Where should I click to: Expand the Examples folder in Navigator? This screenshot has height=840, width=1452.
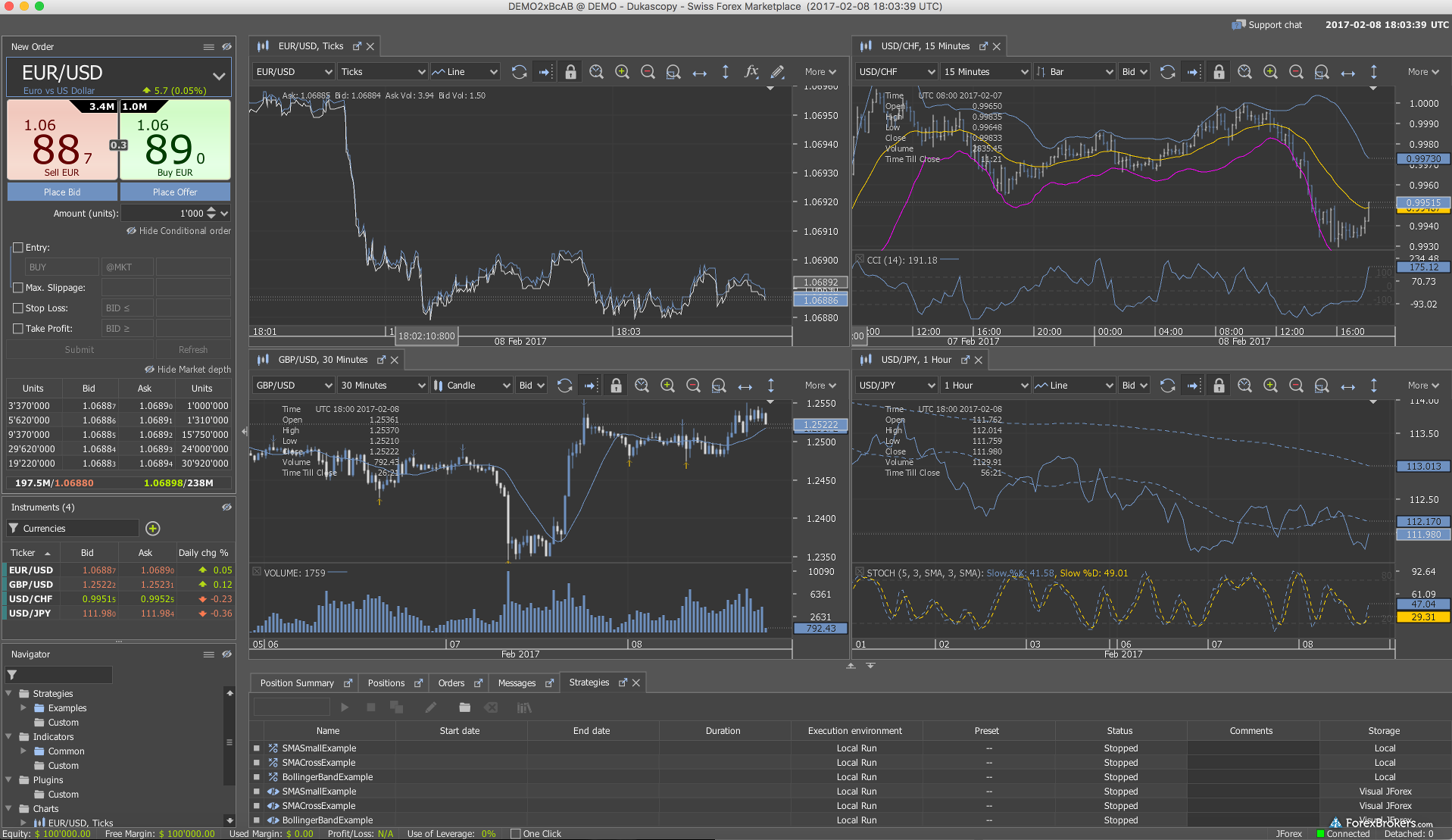click(23, 708)
